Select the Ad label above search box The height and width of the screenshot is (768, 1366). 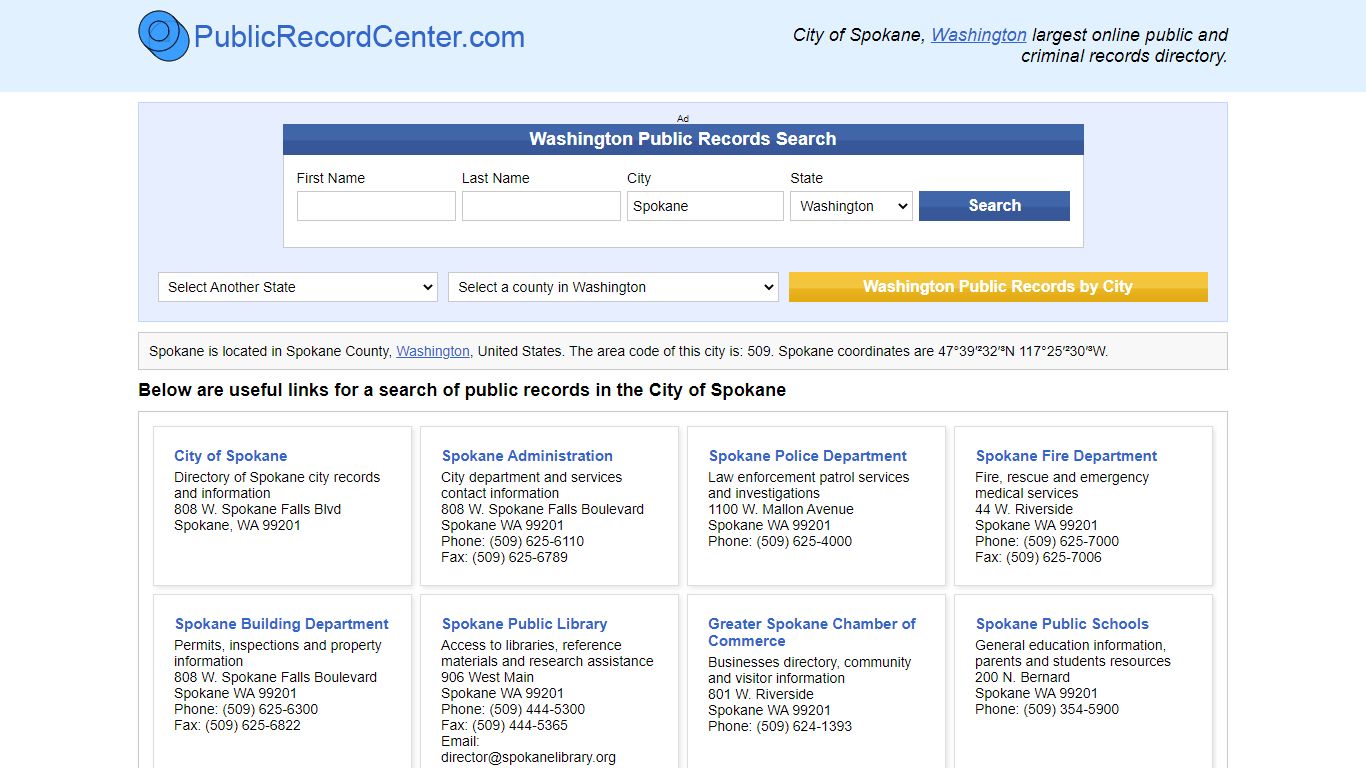point(683,118)
